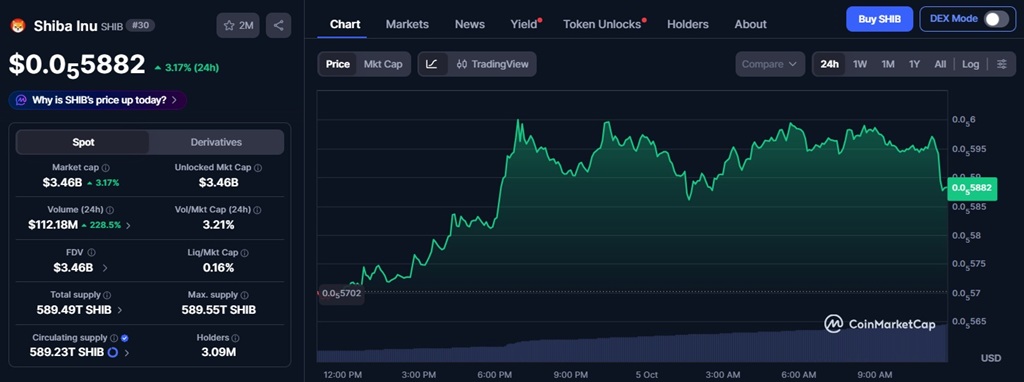Open the Chart tab

pos(345,24)
